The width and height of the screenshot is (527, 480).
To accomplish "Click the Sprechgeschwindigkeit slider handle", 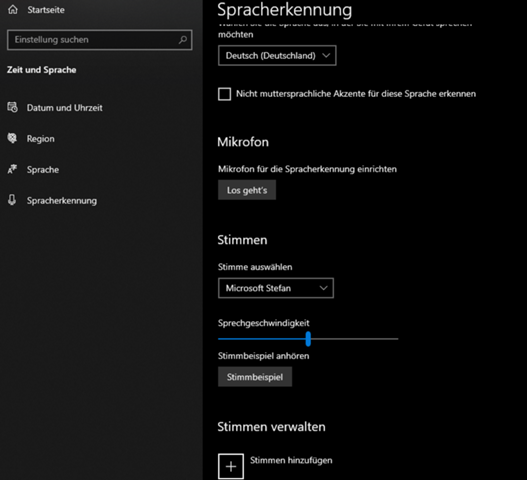I will (x=308, y=339).
